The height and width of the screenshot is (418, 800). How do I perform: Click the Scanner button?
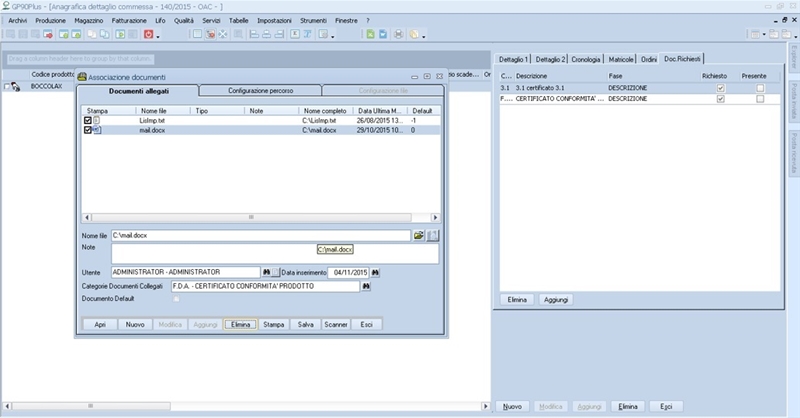coord(336,325)
